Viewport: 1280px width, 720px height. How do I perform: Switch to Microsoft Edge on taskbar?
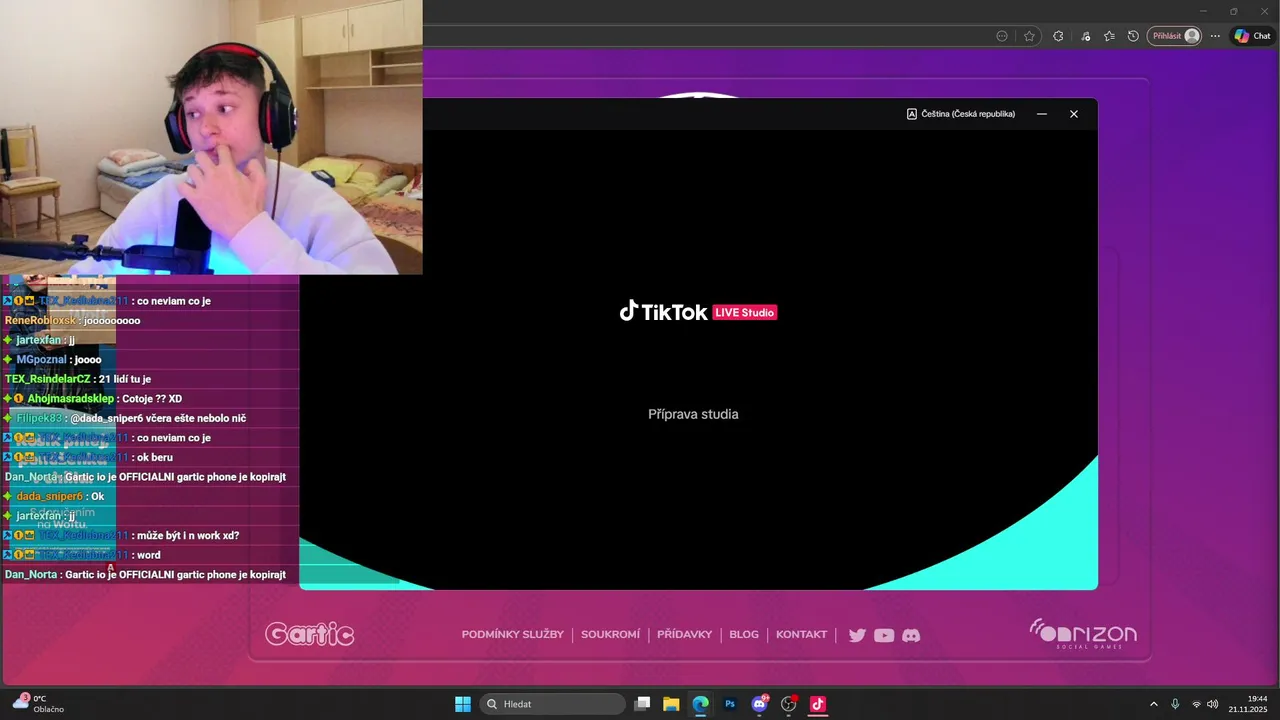point(700,704)
